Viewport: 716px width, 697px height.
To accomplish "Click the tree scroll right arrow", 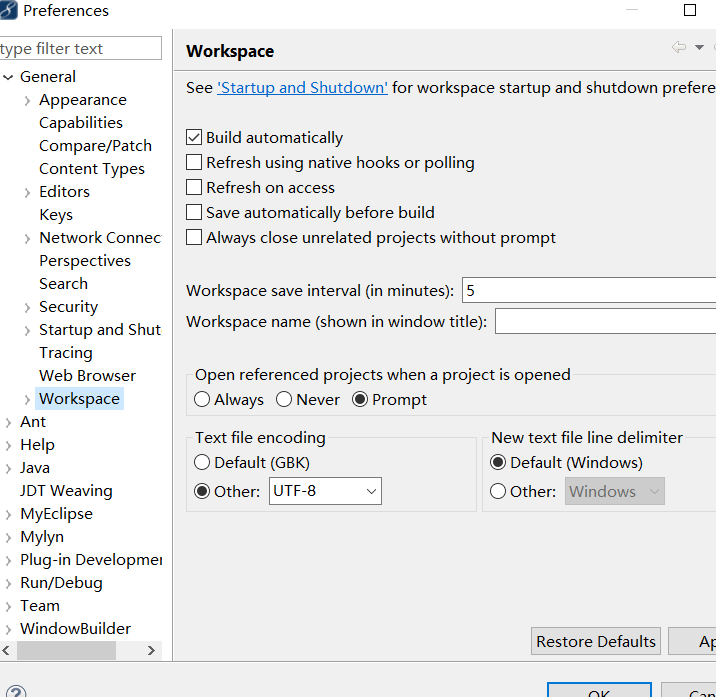I will [151, 650].
